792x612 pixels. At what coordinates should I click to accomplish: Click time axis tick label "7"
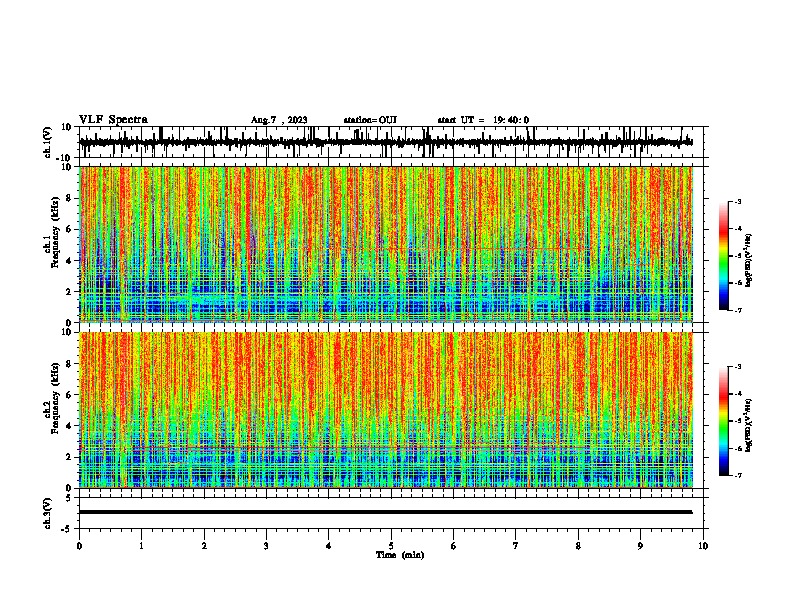(516, 546)
